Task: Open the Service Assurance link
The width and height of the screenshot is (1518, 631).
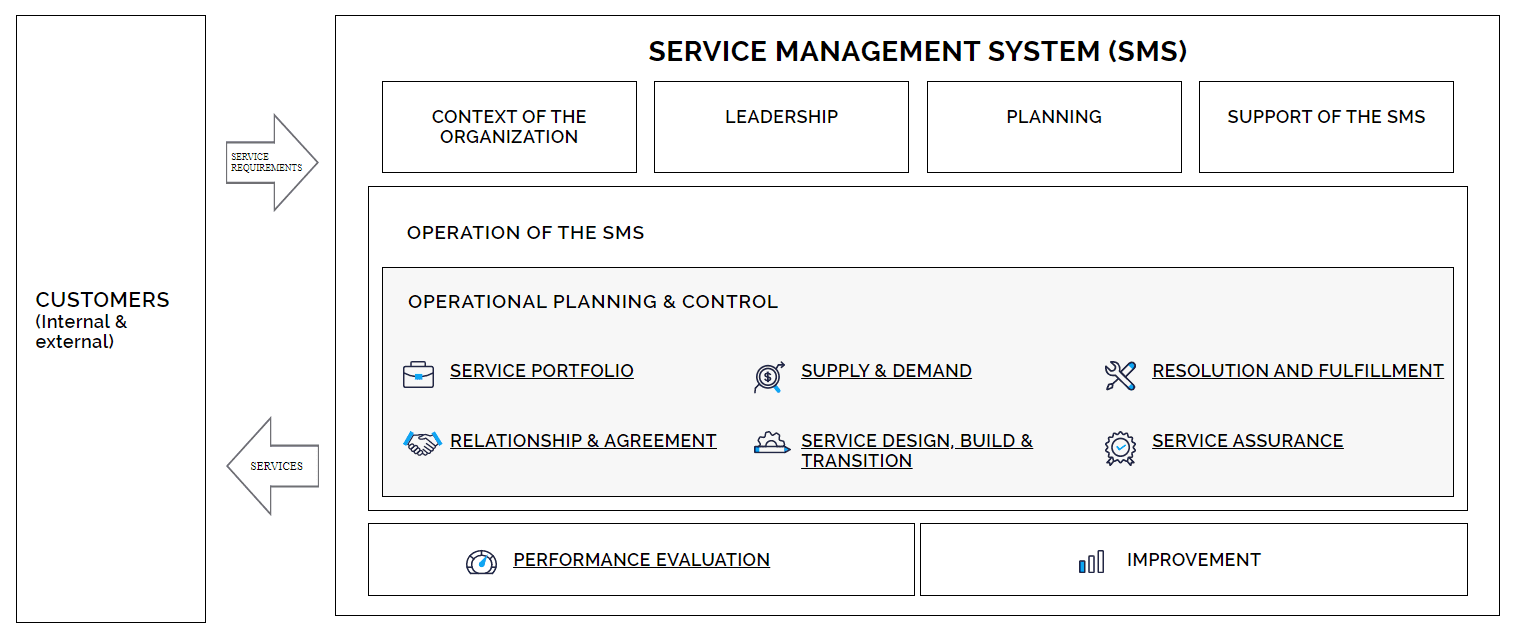Action: [x=1247, y=441]
